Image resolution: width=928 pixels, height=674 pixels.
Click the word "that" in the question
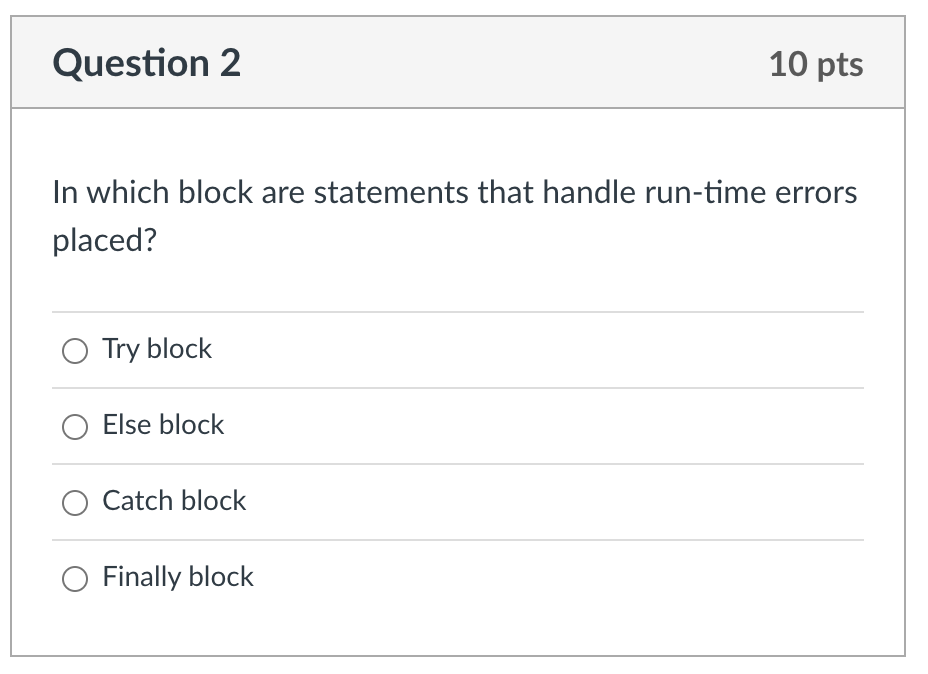tap(505, 192)
